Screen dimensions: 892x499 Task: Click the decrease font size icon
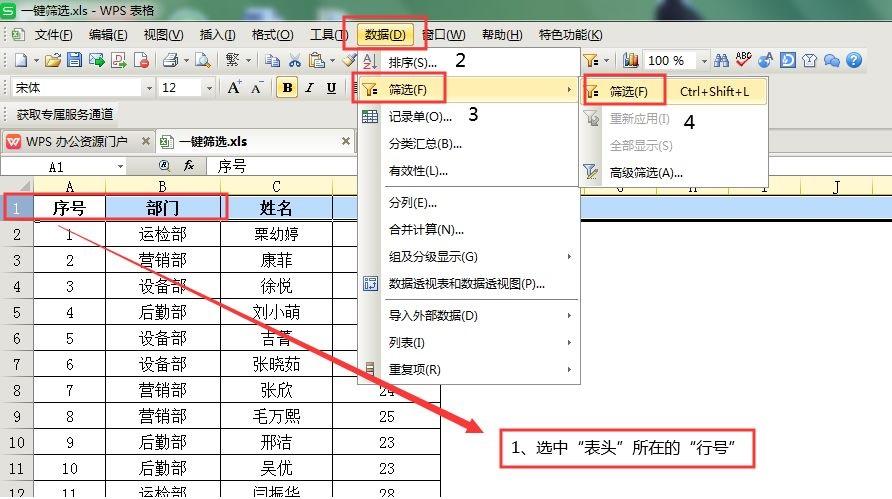tap(257, 88)
